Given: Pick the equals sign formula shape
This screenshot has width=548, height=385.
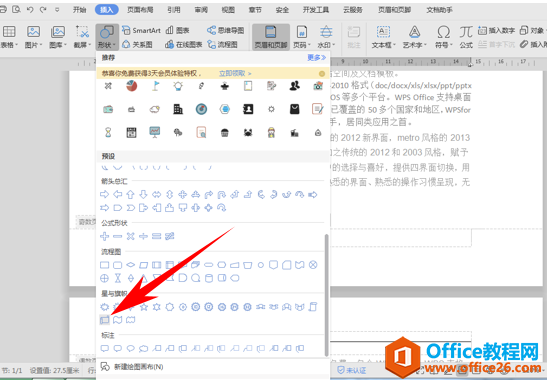Looking at the screenshot, I should point(157,236).
